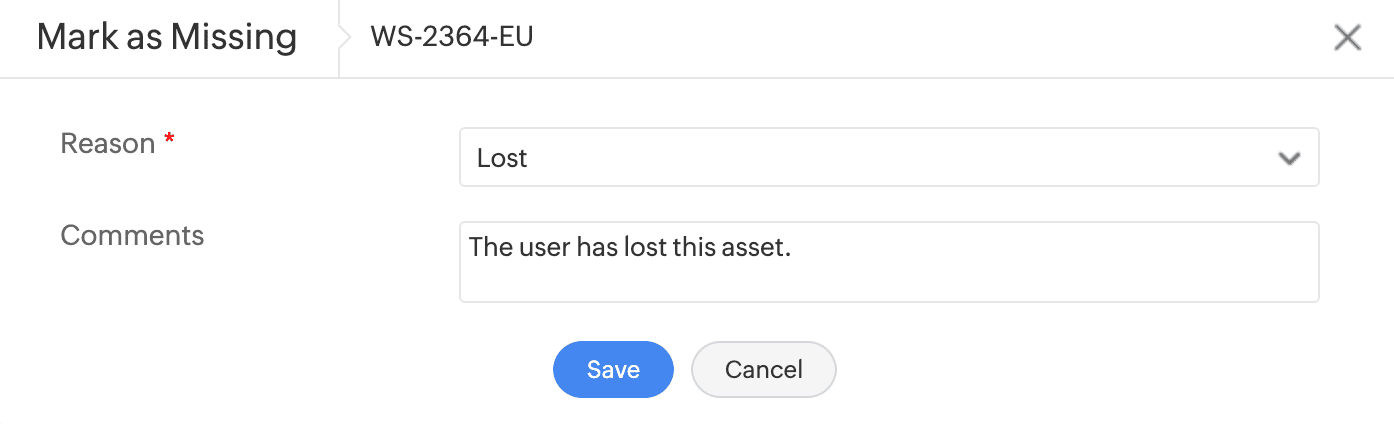Screen dimensions: 1394x424
Task: Click the "EU" suffix of asset ID
Action: [x=516, y=38]
